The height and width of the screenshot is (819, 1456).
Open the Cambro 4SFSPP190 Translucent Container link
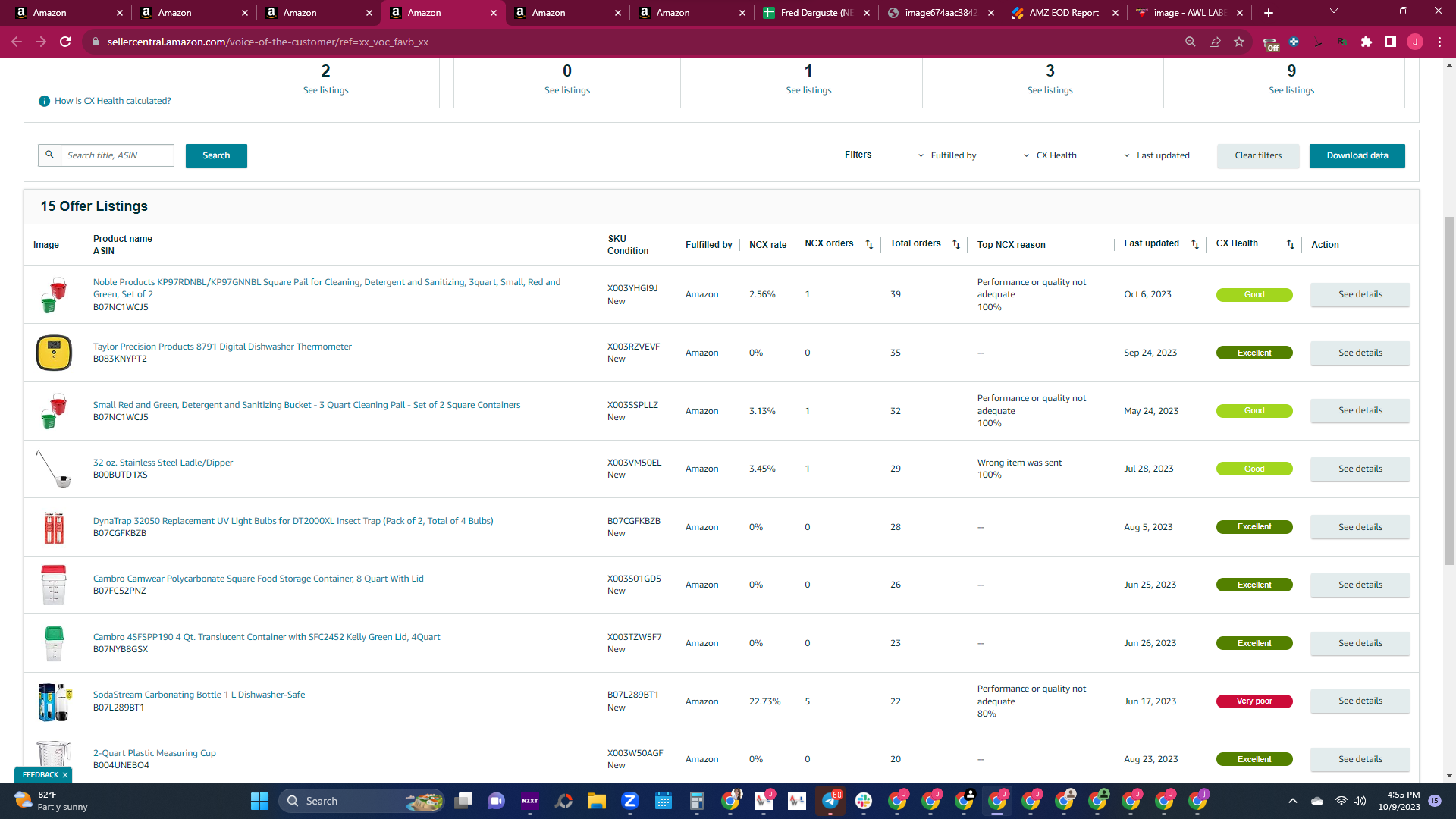pos(266,637)
